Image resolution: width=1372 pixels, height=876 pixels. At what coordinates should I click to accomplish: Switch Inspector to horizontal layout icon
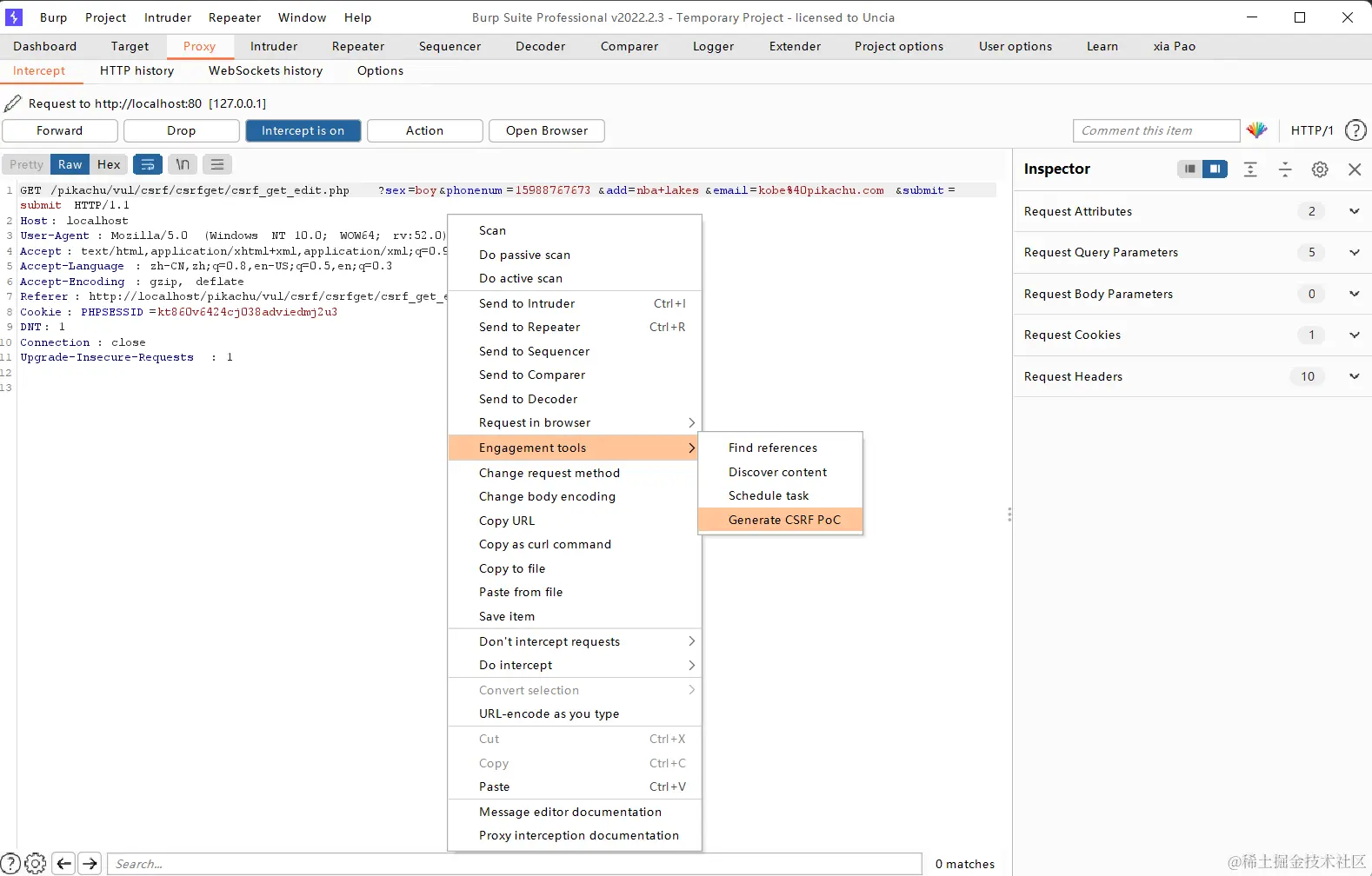coord(1215,169)
